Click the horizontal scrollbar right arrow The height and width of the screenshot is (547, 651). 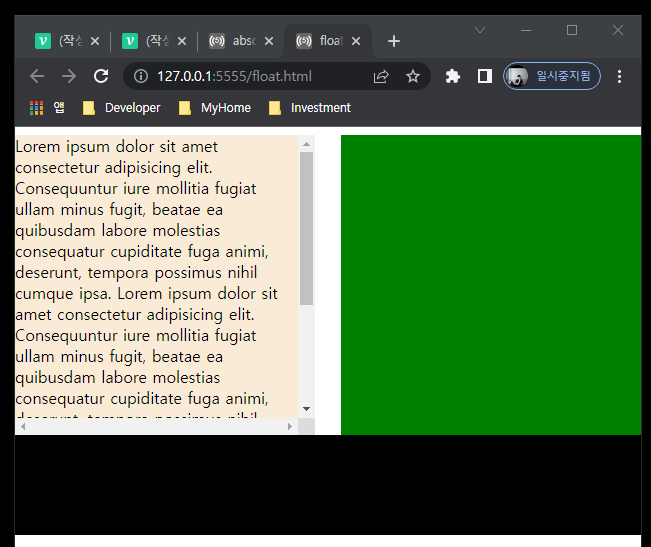(290, 427)
